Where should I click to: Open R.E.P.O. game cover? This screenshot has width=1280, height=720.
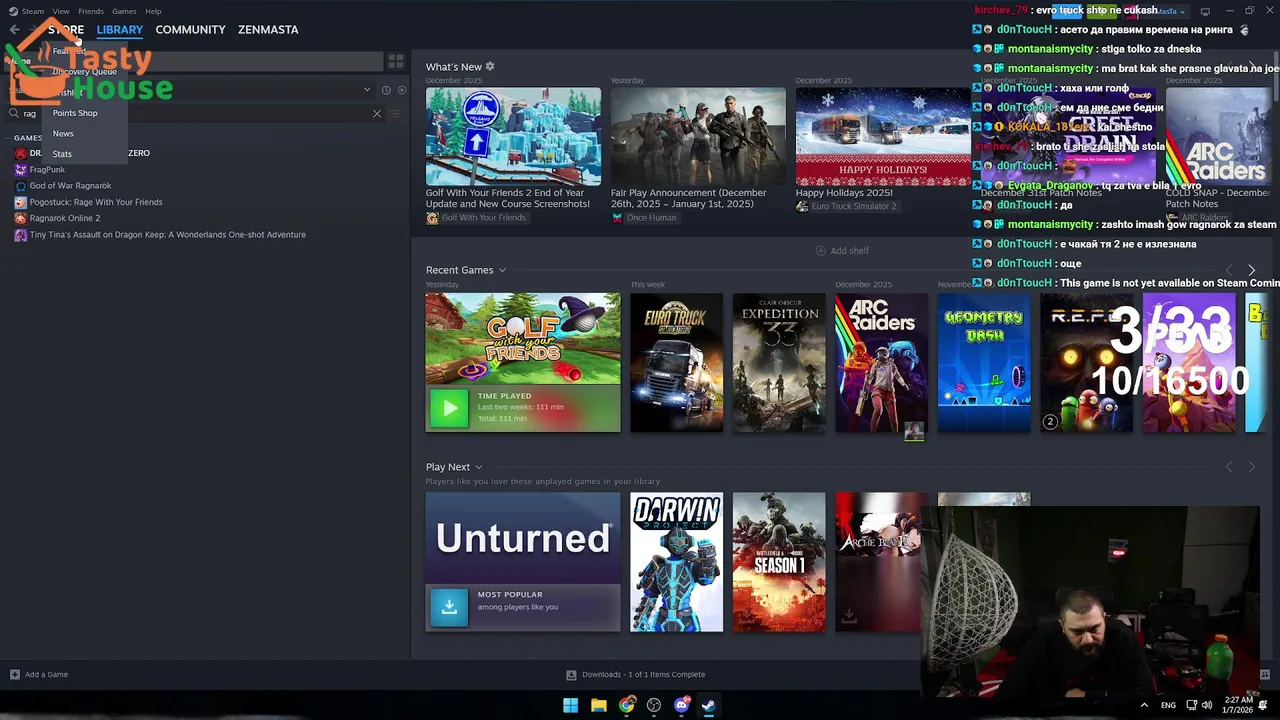1086,363
